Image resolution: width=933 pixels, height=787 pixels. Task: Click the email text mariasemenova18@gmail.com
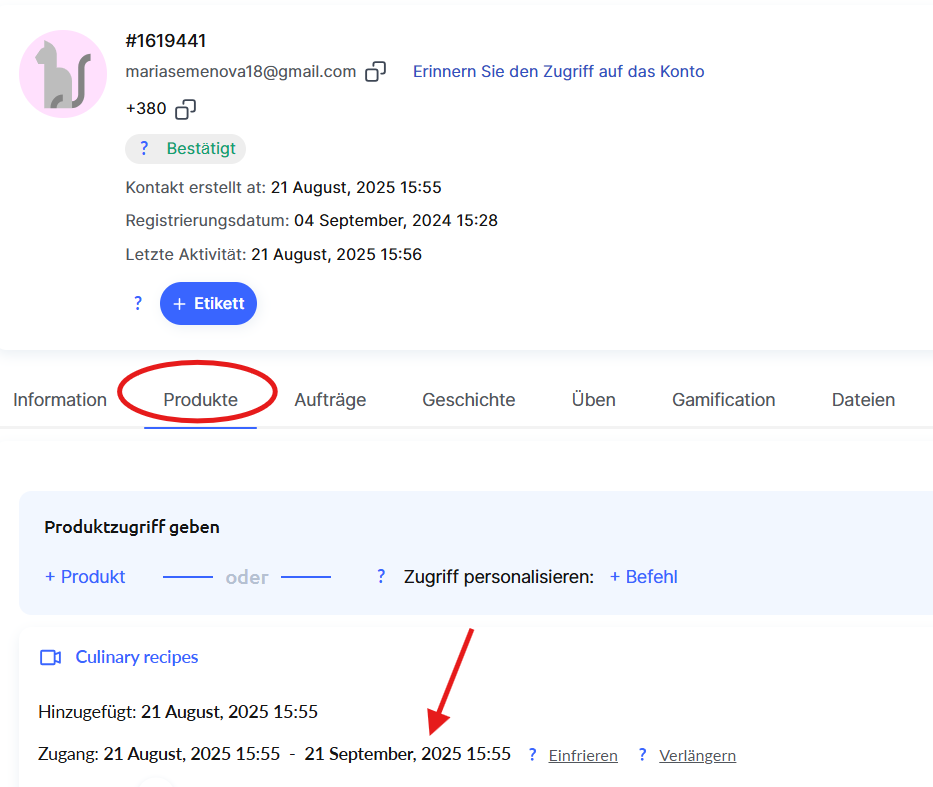241,71
